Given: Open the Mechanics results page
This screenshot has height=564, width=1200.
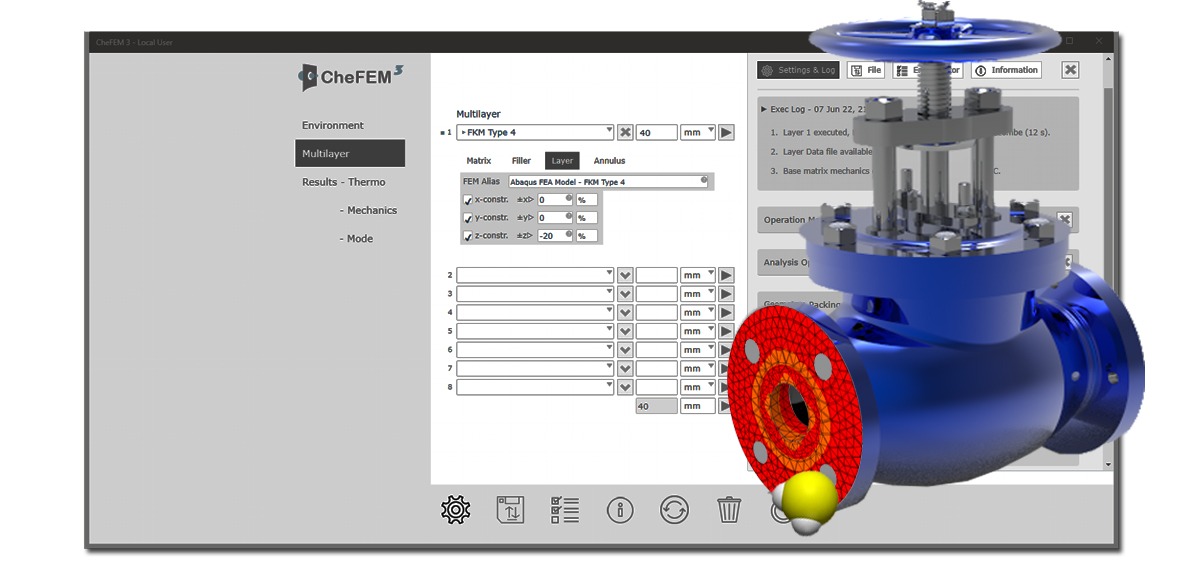Looking at the screenshot, I should pyautogui.click(x=368, y=210).
